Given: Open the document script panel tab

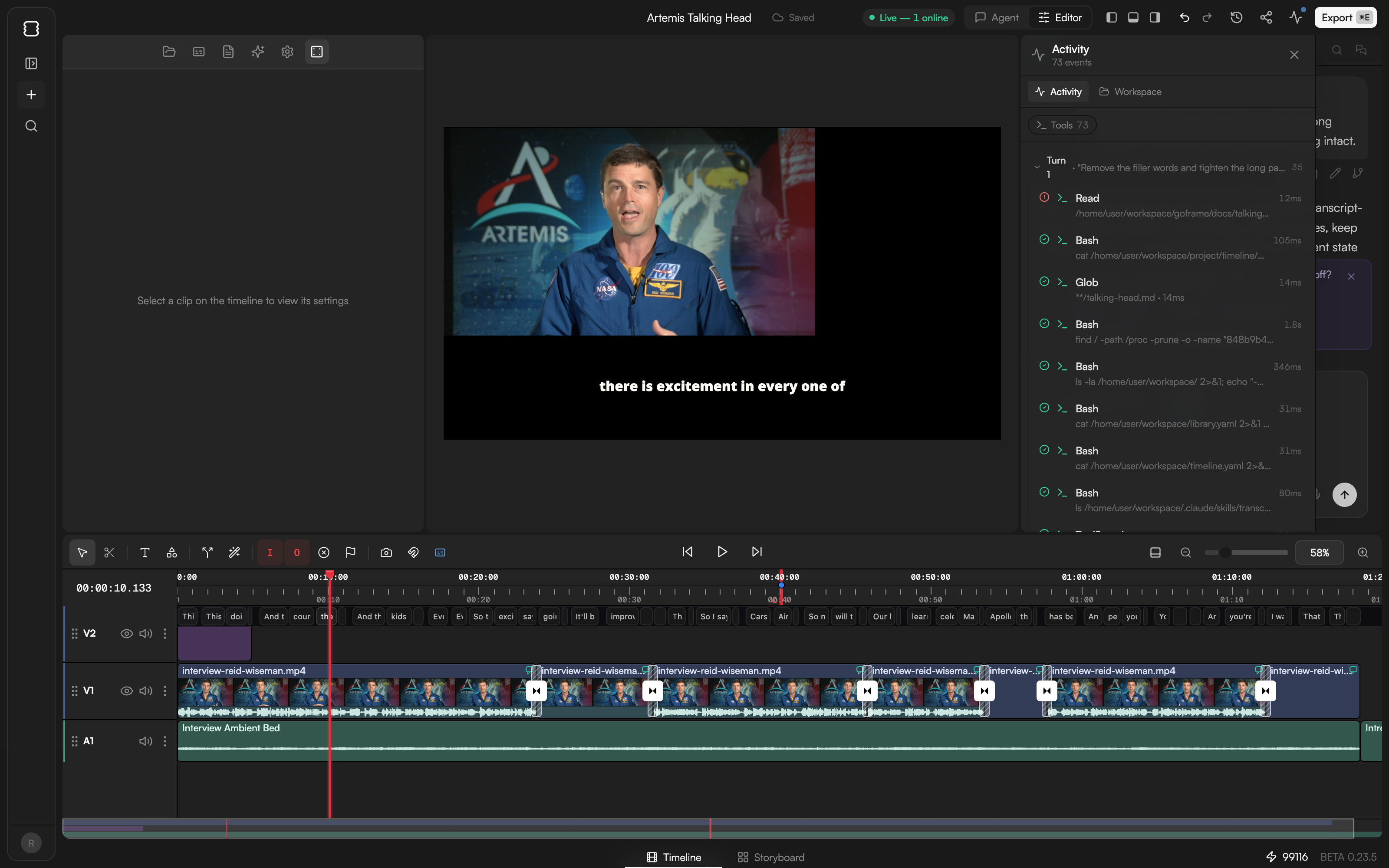Looking at the screenshot, I should point(228,52).
